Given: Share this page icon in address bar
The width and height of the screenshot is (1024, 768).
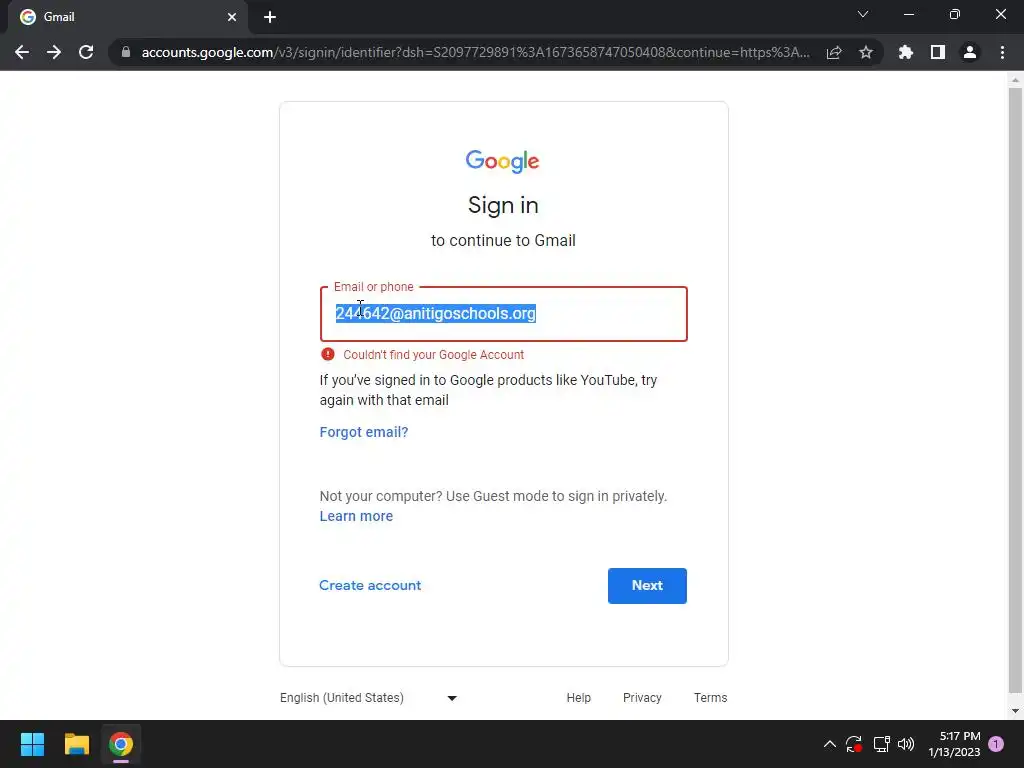Looking at the screenshot, I should (834, 52).
